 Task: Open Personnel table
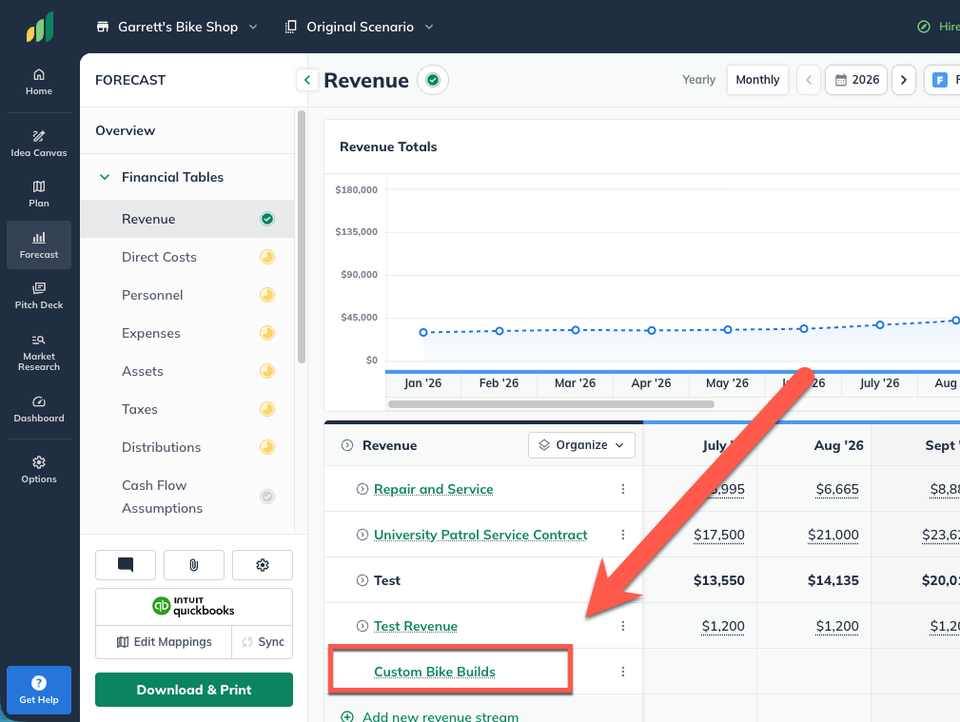[187, 295]
